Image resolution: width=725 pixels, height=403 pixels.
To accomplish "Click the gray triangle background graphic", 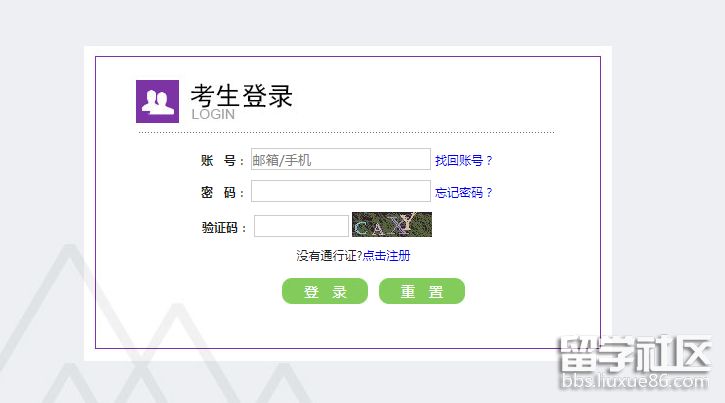I will (x=50, y=330).
